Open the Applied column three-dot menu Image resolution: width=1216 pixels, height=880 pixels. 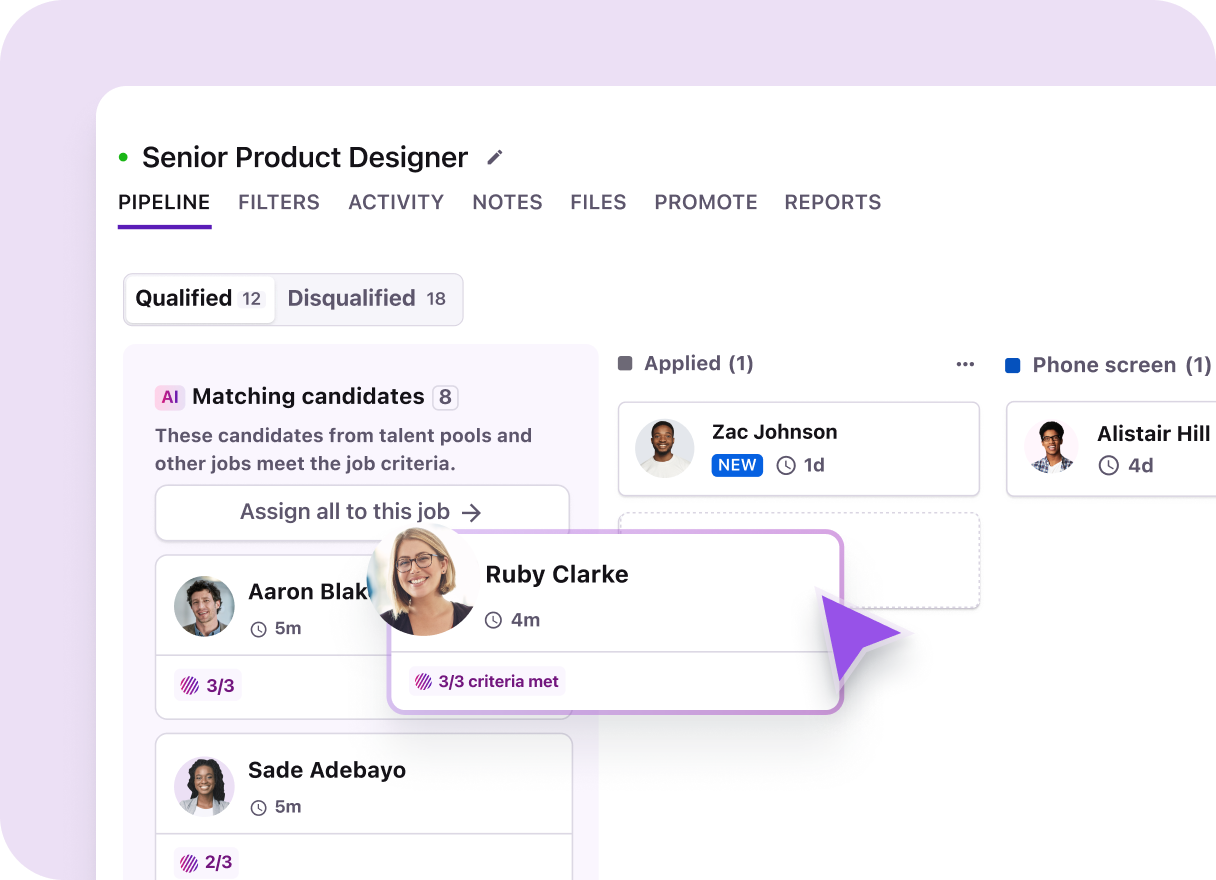(x=965, y=364)
